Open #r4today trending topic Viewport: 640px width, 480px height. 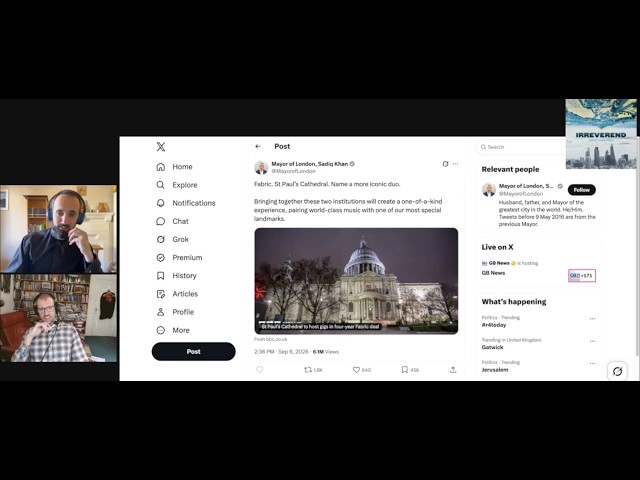(494, 325)
